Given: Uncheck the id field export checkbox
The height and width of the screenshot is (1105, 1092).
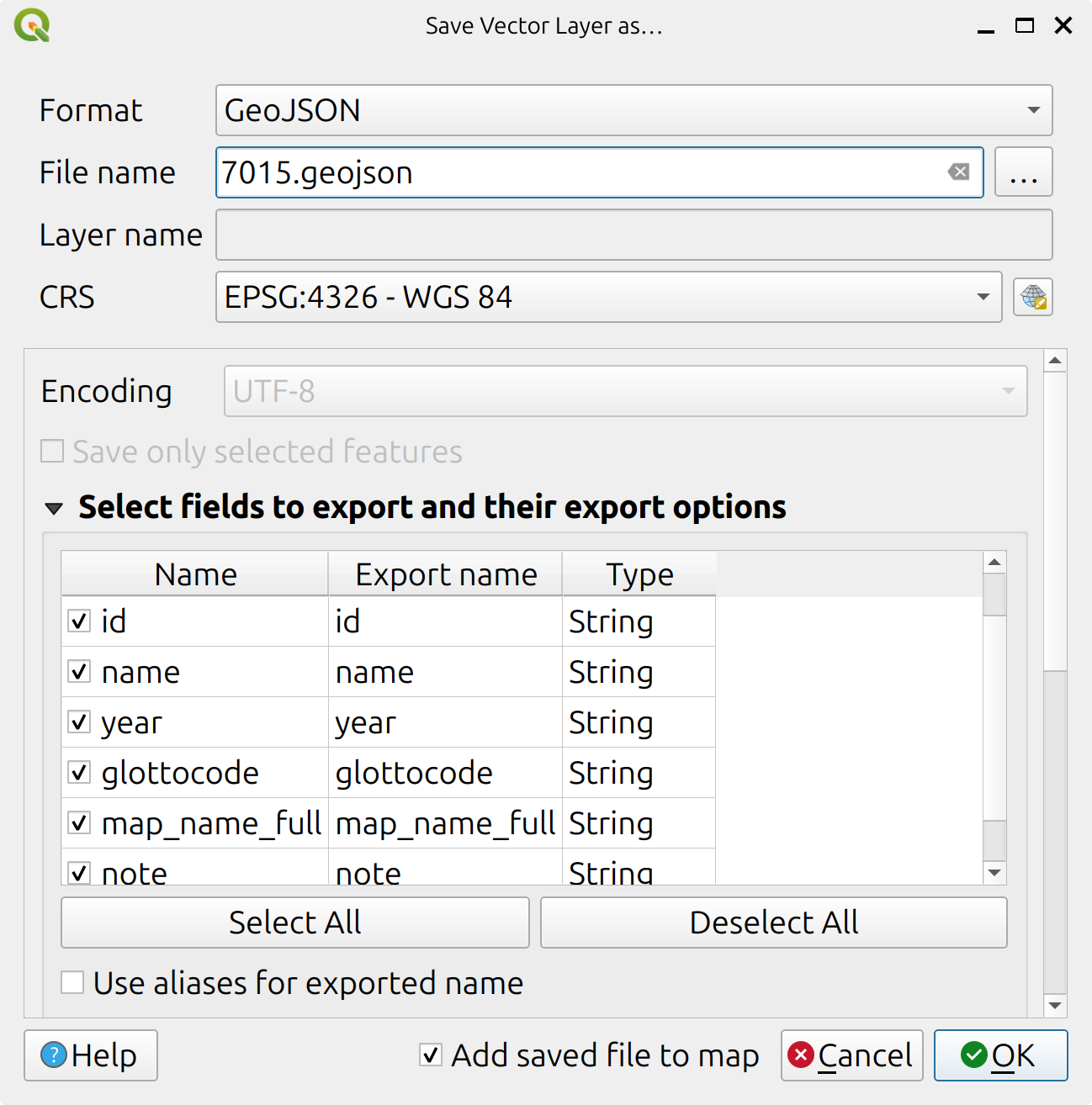Looking at the screenshot, I should 78,621.
